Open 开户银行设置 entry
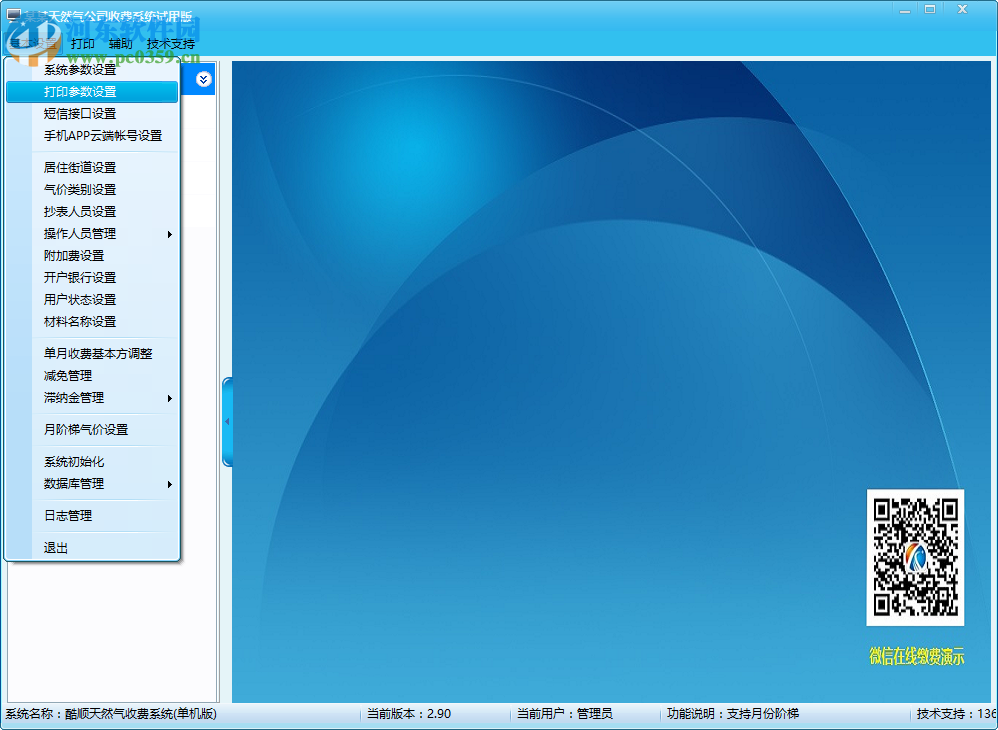 pos(92,277)
